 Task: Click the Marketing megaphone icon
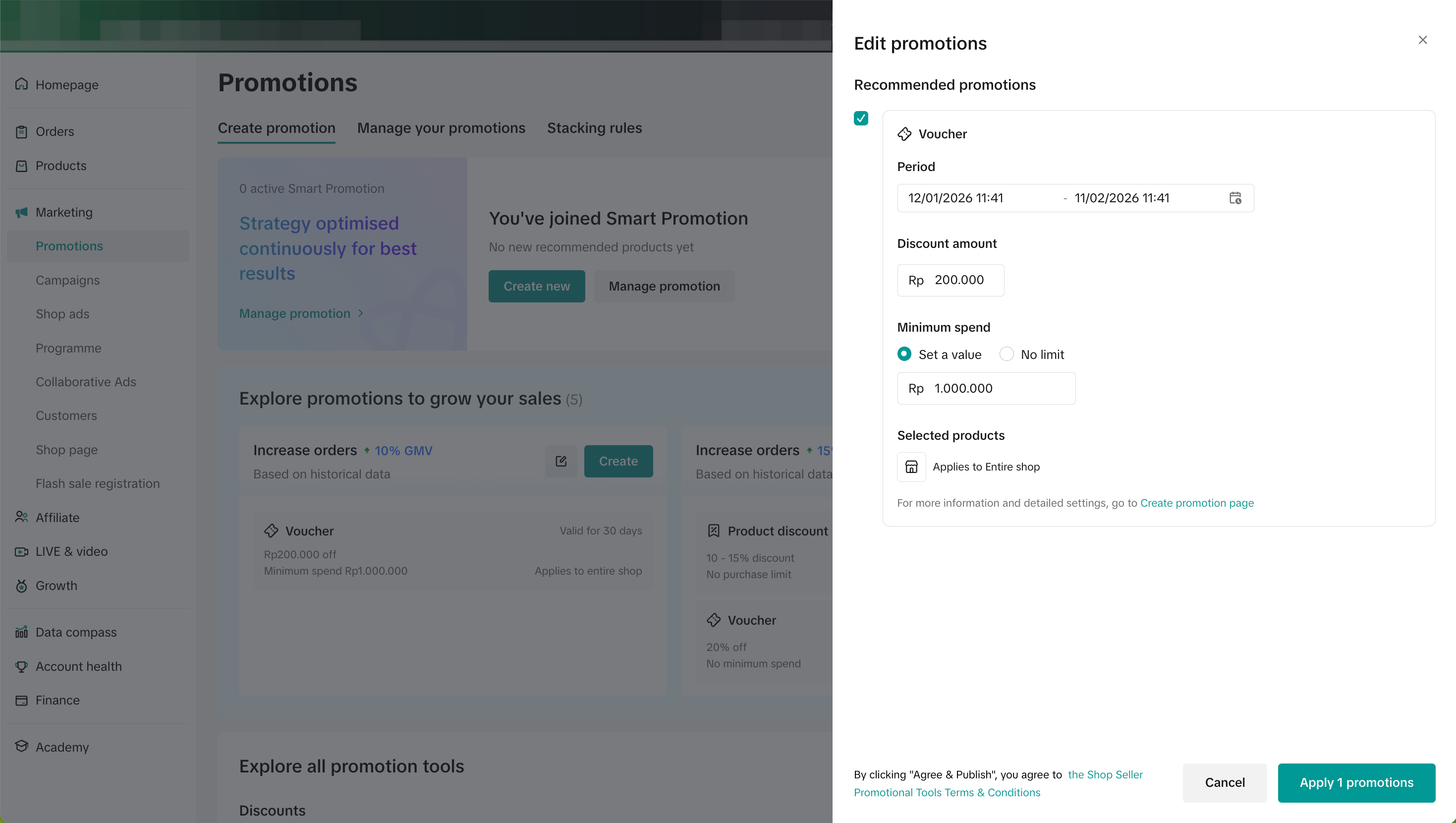point(21,212)
